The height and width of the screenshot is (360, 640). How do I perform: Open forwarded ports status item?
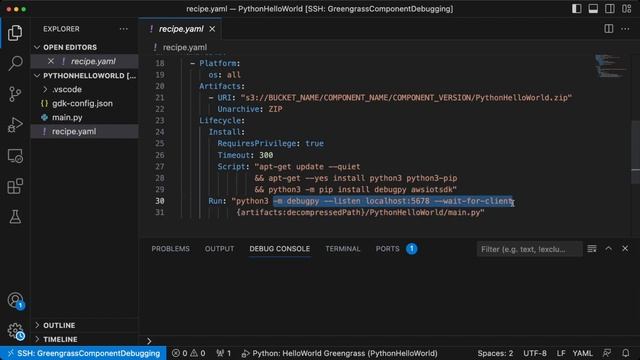pos(224,353)
